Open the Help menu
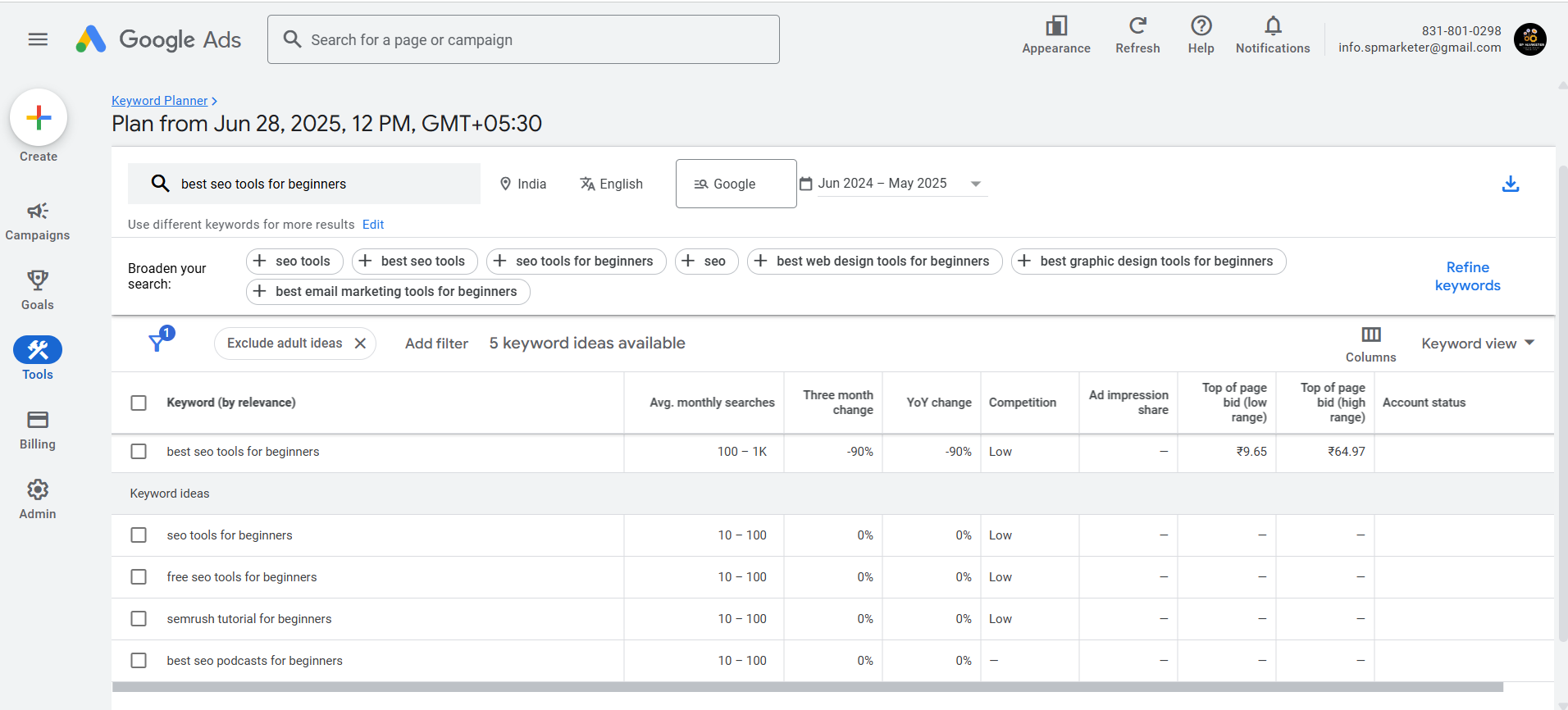The width and height of the screenshot is (1568, 710). tap(1201, 35)
